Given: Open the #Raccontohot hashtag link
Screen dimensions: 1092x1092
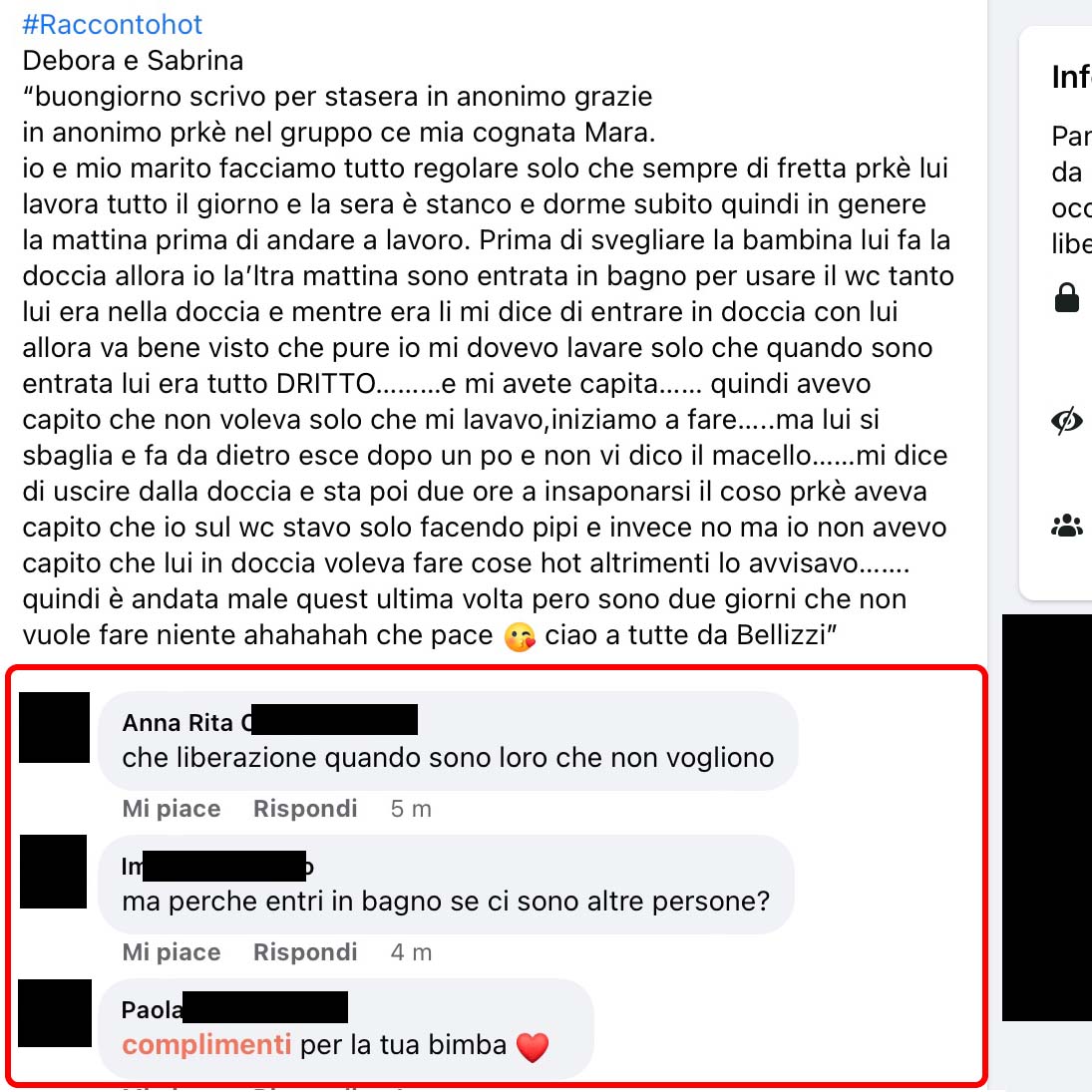Looking at the screenshot, I should coord(112,24).
